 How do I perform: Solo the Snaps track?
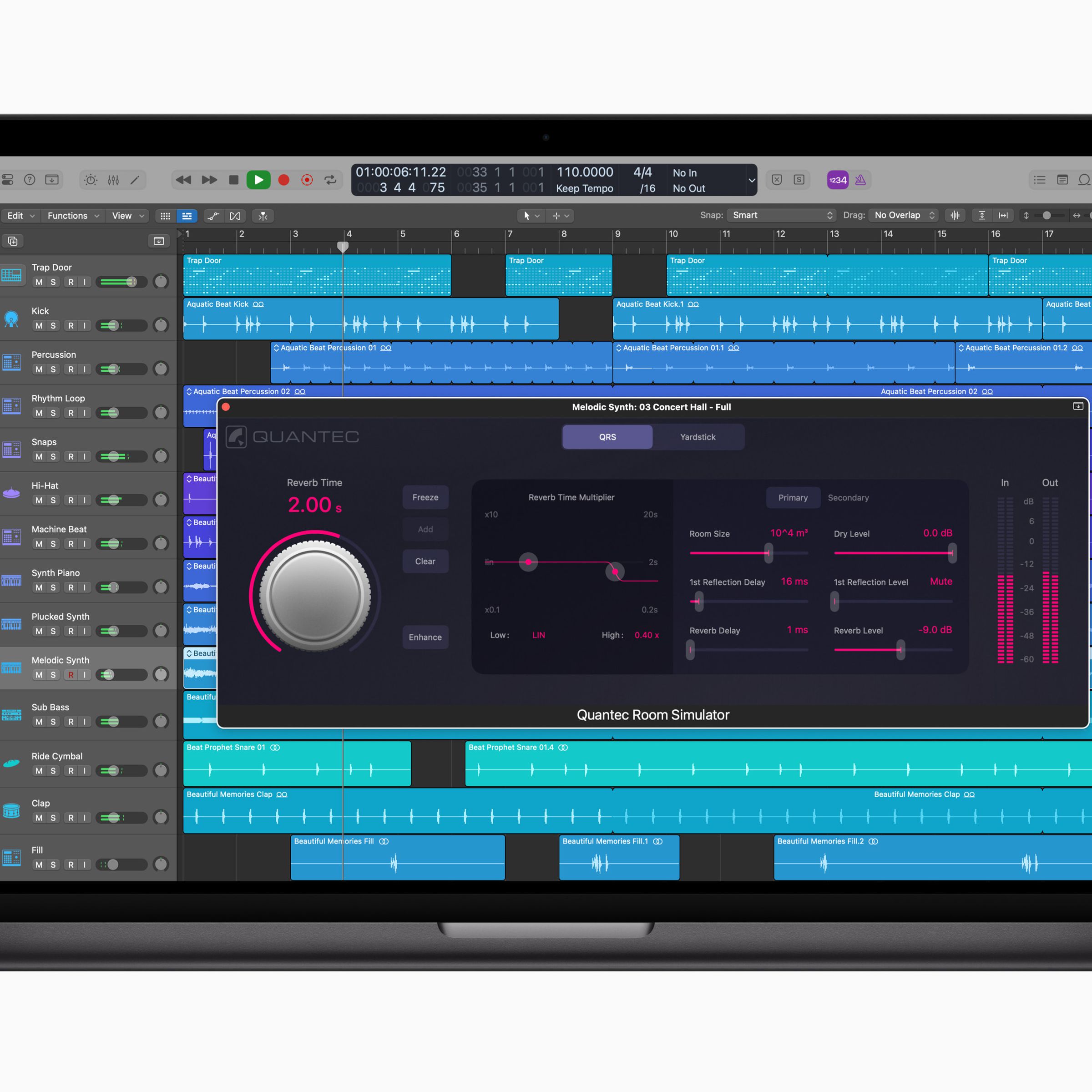[x=53, y=457]
